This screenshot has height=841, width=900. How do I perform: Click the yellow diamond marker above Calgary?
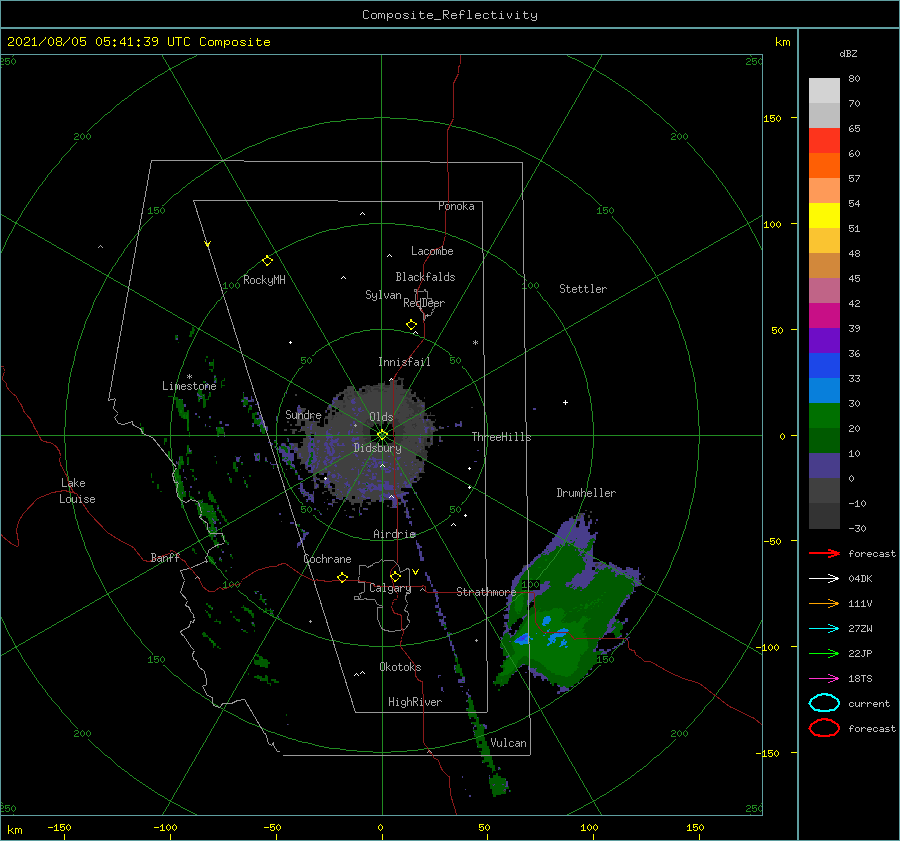coord(395,576)
